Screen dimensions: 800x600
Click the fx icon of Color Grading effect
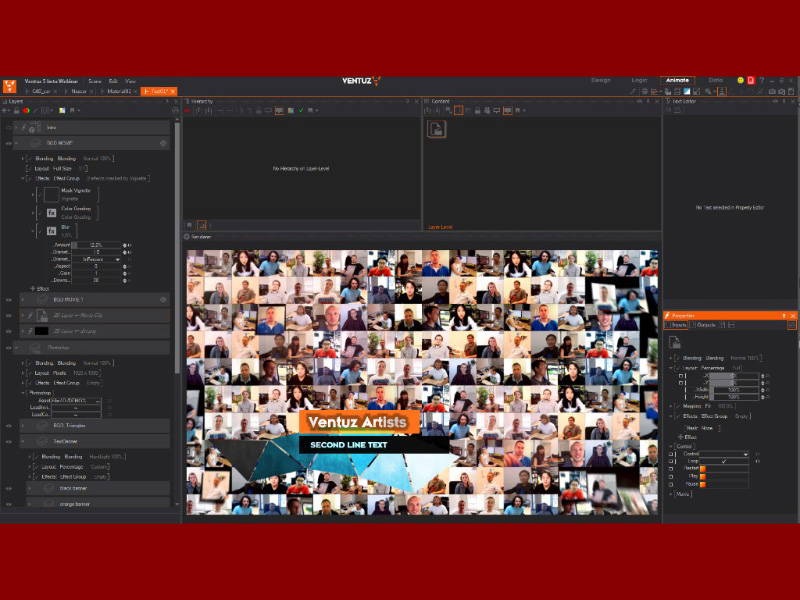click(52, 213)
